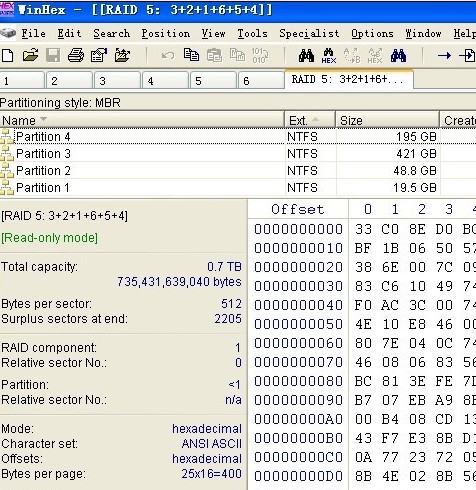Image resolution: width=476 pixels, height=490 pixels.
Task: Click the Write clipboard toolbar icon
Action: pos(237,55)
